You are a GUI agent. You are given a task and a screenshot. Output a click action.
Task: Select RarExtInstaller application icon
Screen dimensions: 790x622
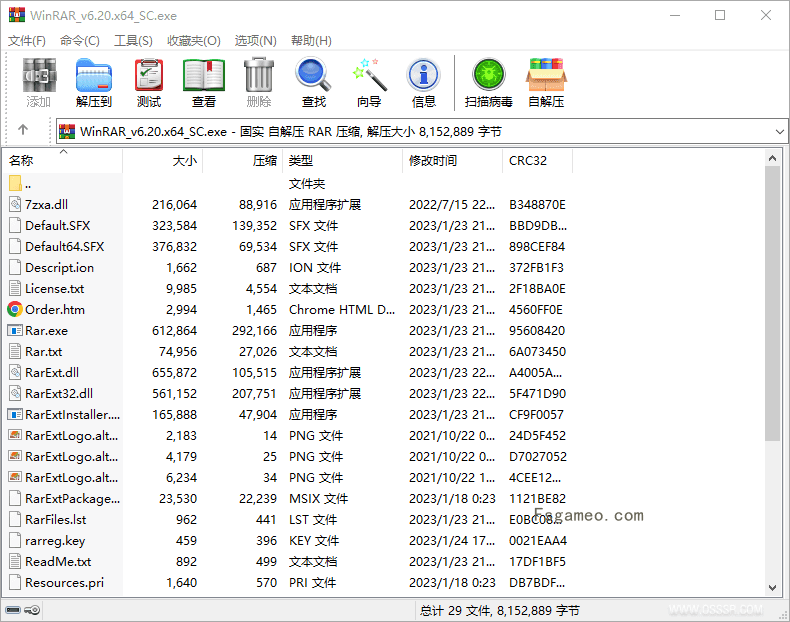[x=15, y=414]
